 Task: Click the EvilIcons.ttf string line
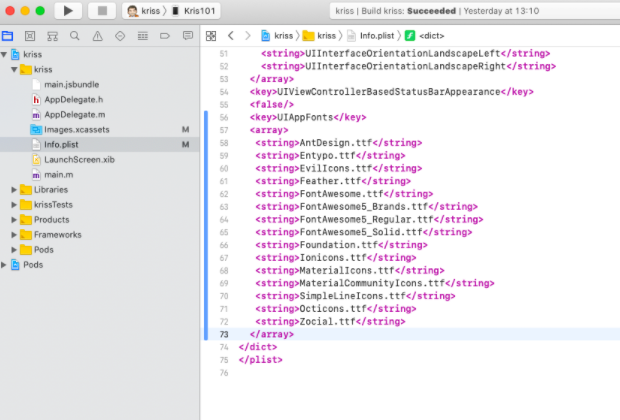click(338, 168)
